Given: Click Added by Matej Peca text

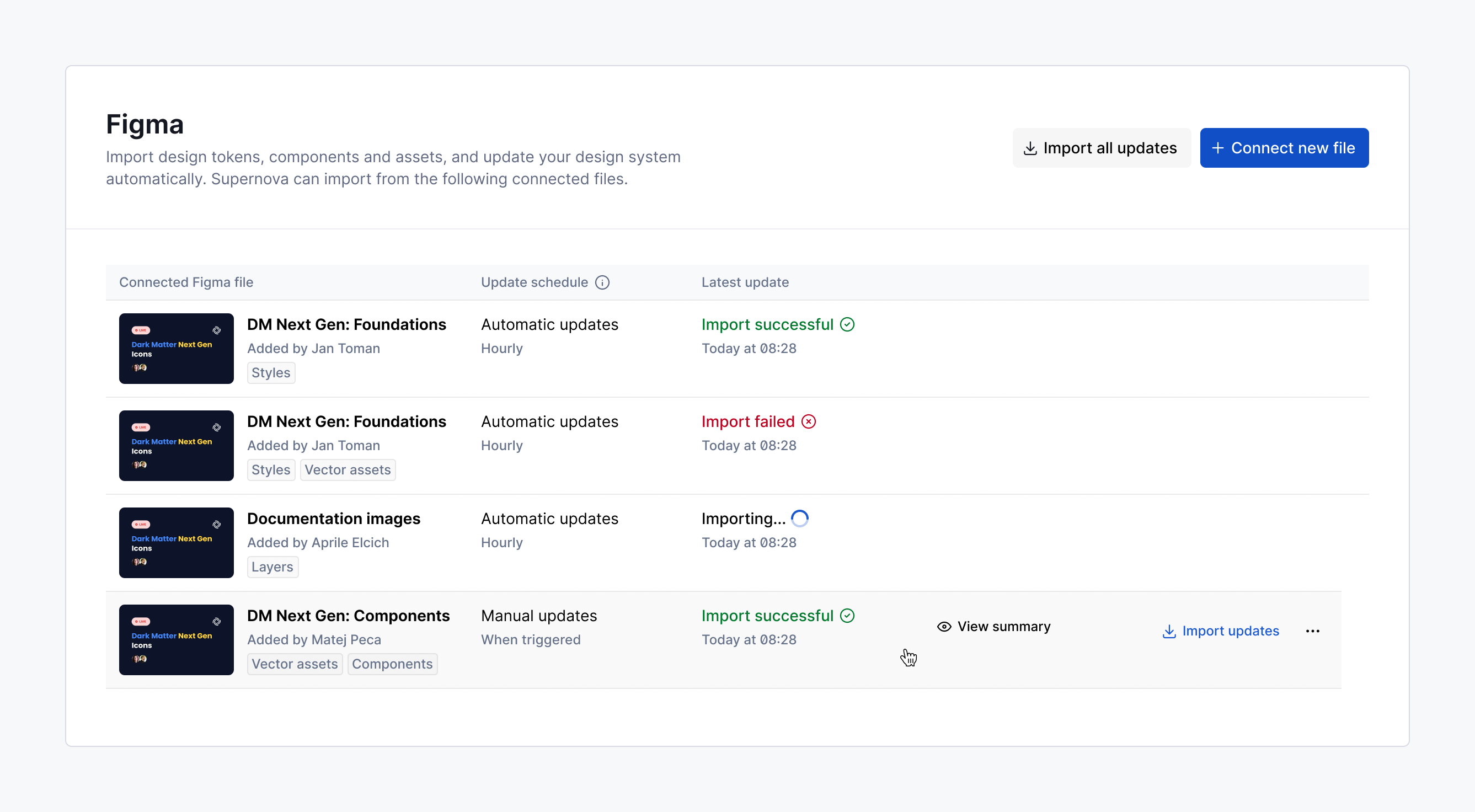Looking at the screenshot, I should [314, 640].
